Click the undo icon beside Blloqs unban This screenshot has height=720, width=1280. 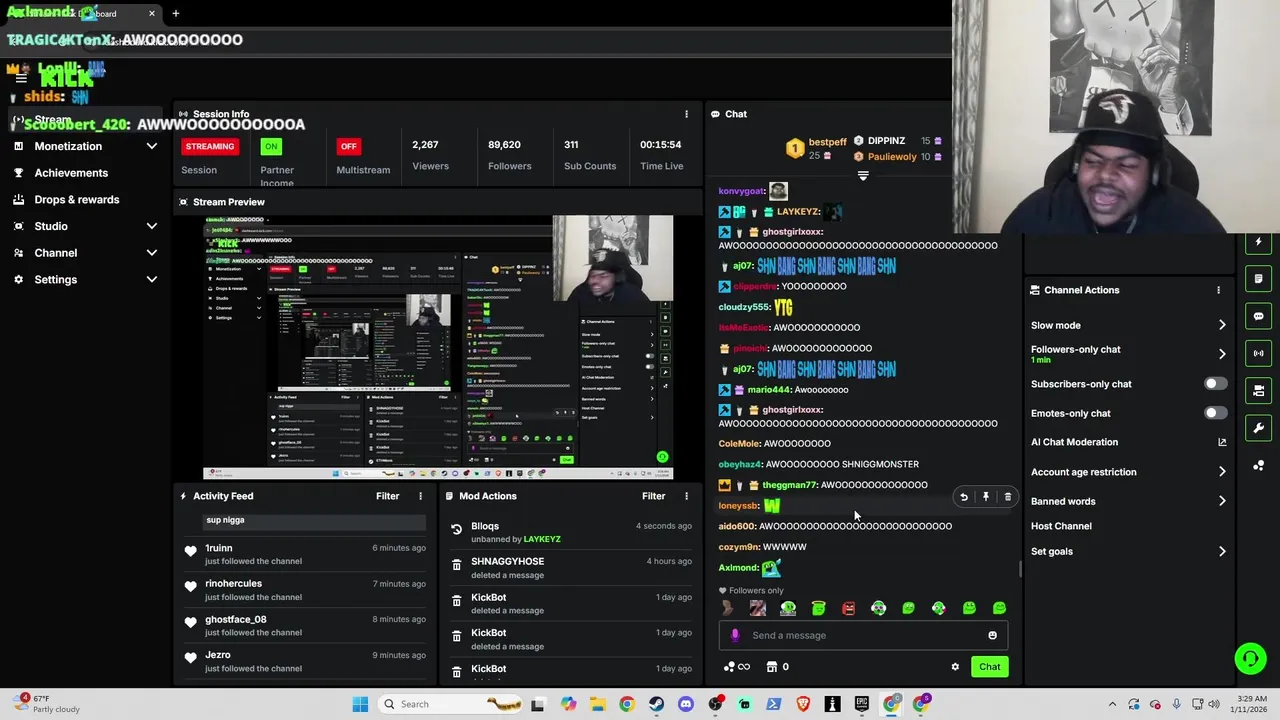456,529
